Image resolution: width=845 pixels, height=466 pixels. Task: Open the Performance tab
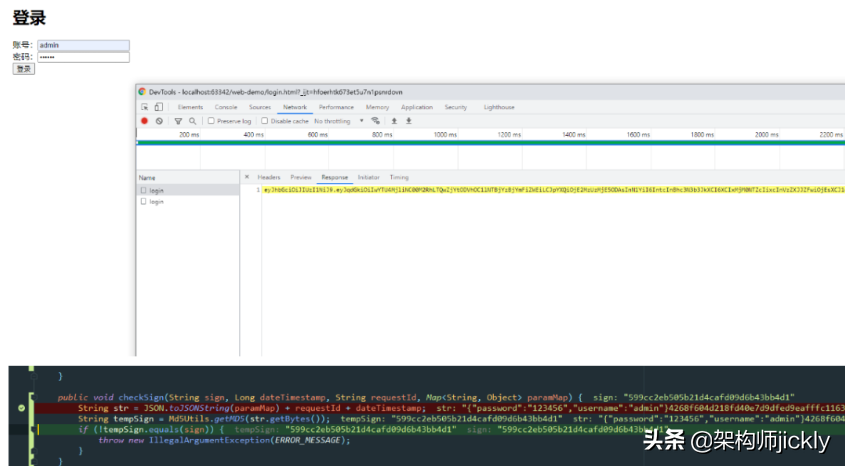point(336,107)
